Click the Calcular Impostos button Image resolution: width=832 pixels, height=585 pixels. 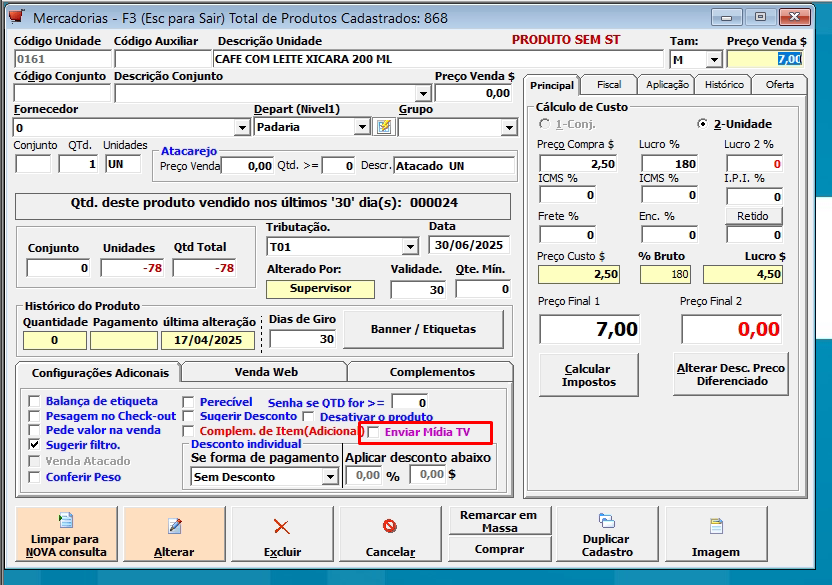point(587,375)
